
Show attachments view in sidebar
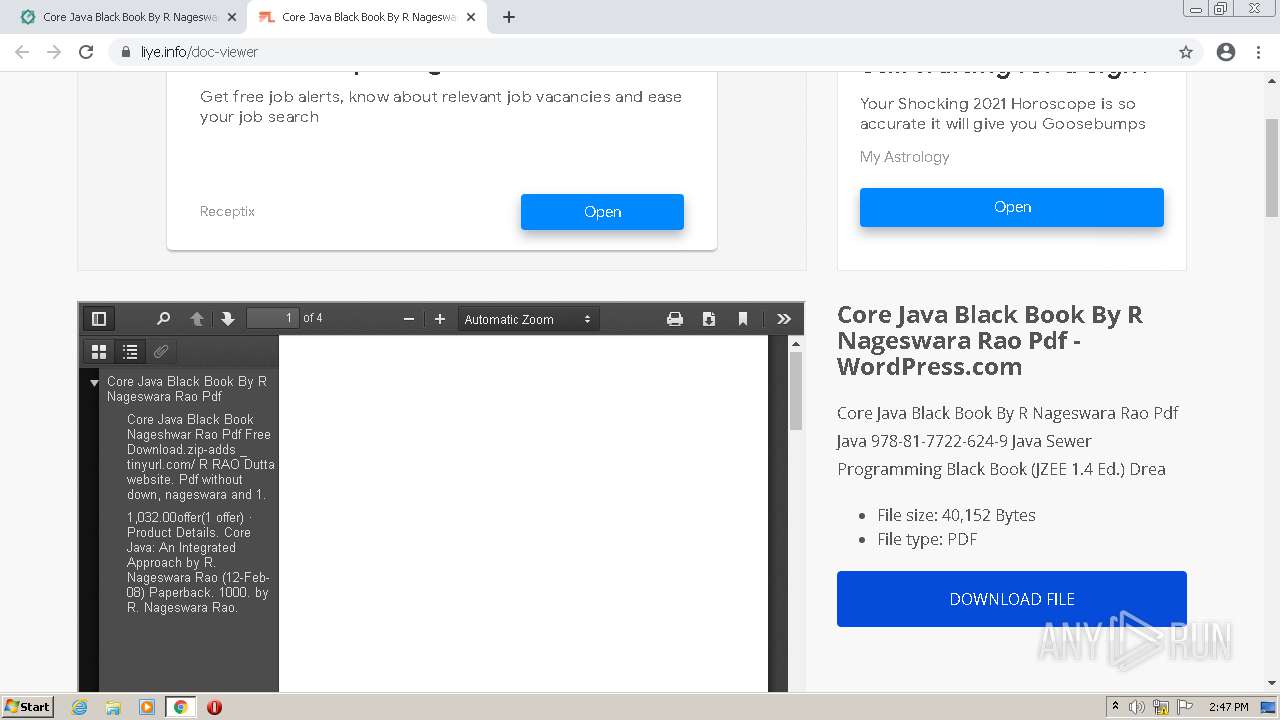161,351
